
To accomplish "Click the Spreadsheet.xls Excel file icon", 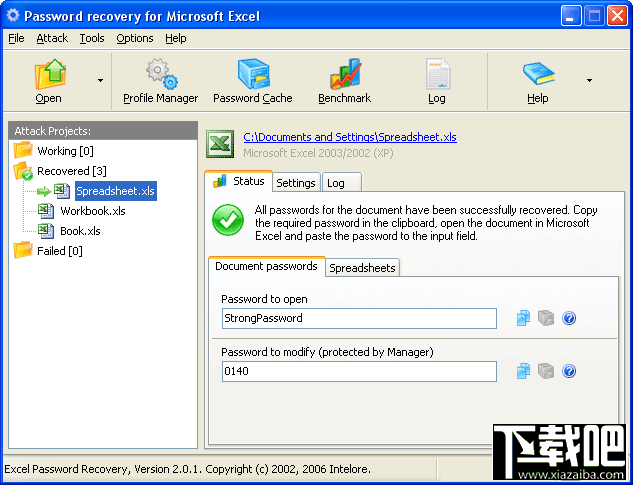I will click(62, 191).
